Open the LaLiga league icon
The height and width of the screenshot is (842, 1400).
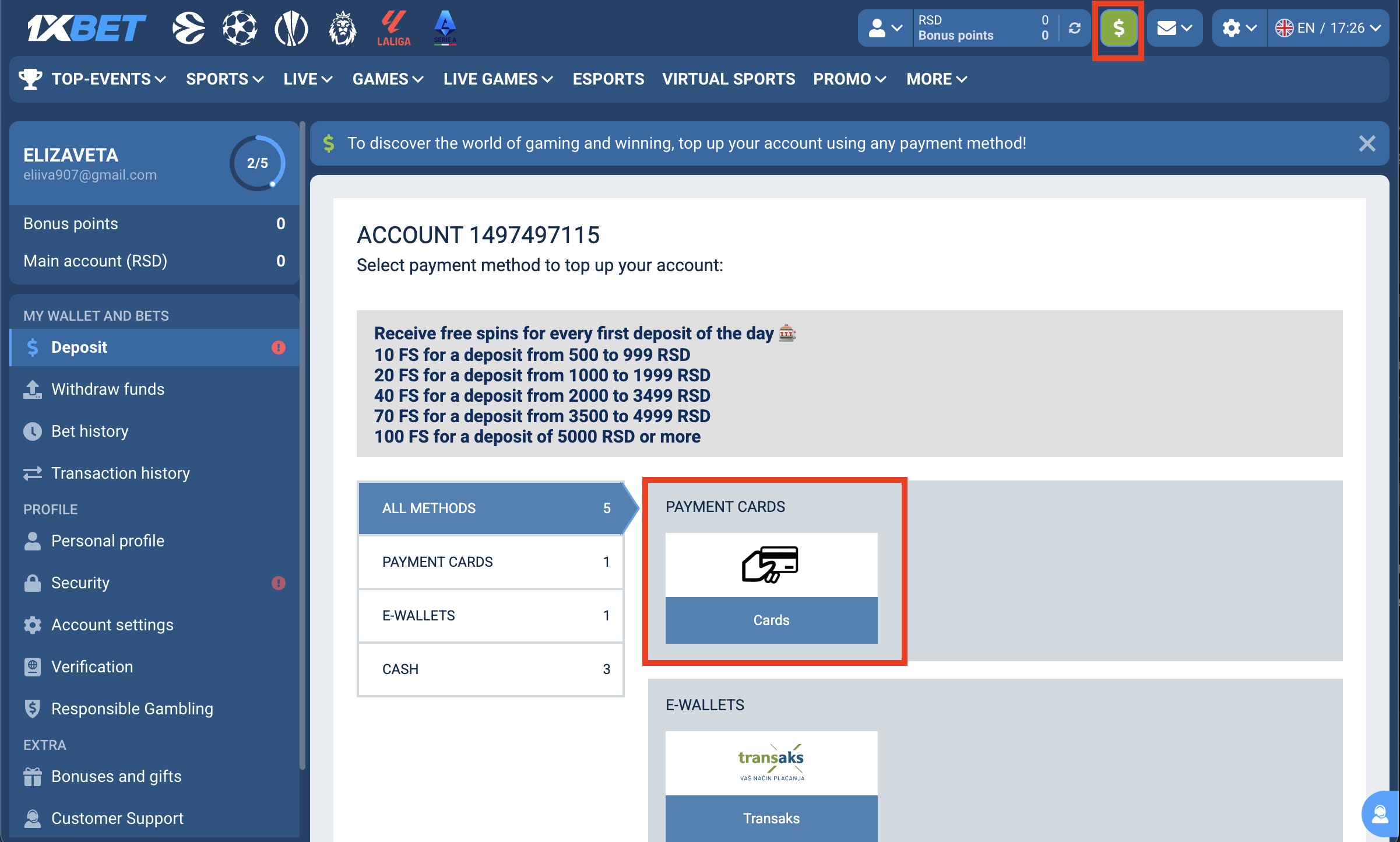coord(393,28)
